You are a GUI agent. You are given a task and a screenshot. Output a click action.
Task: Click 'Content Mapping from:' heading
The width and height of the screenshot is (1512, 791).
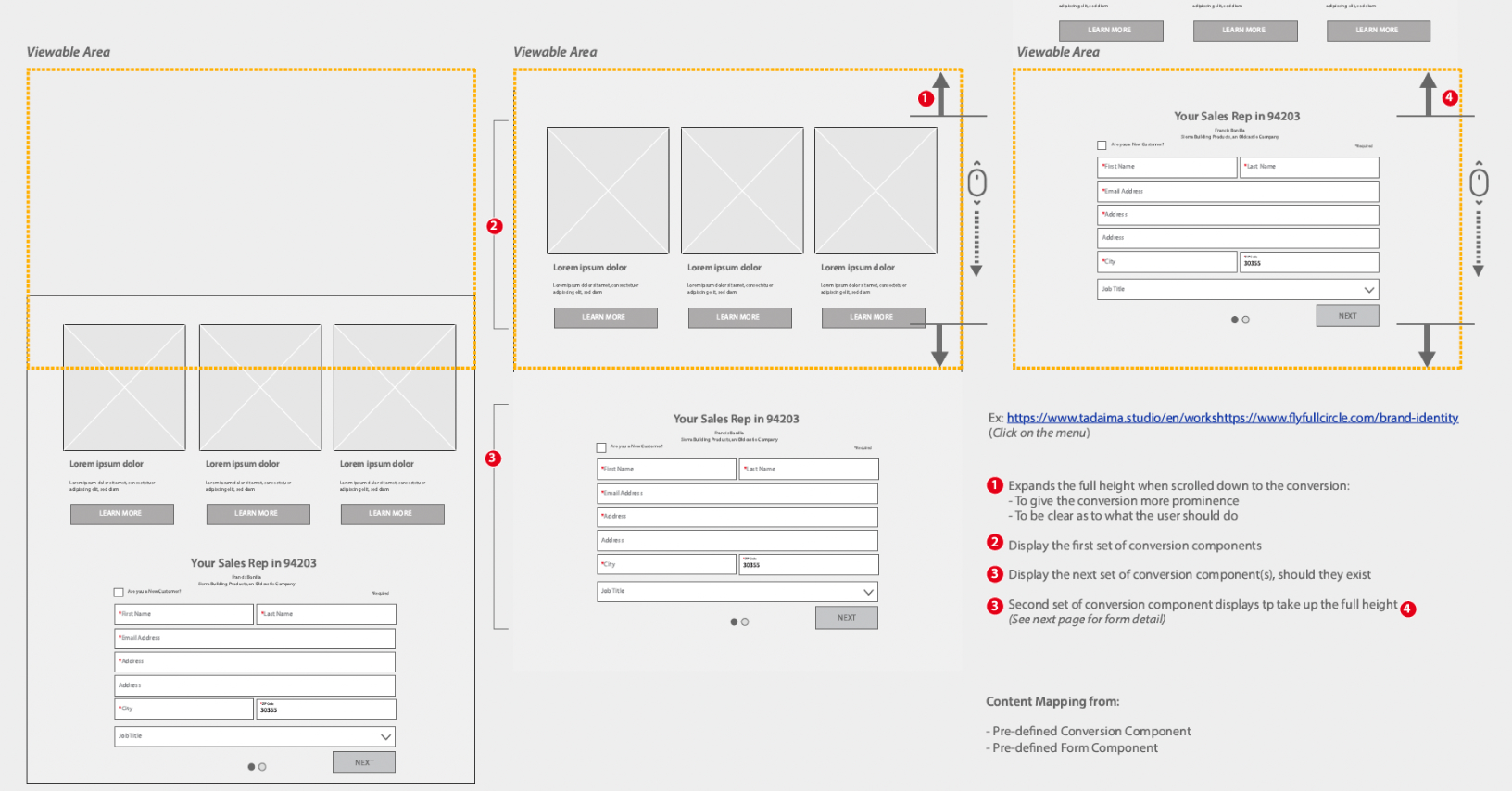click(x=1052, y=702)
